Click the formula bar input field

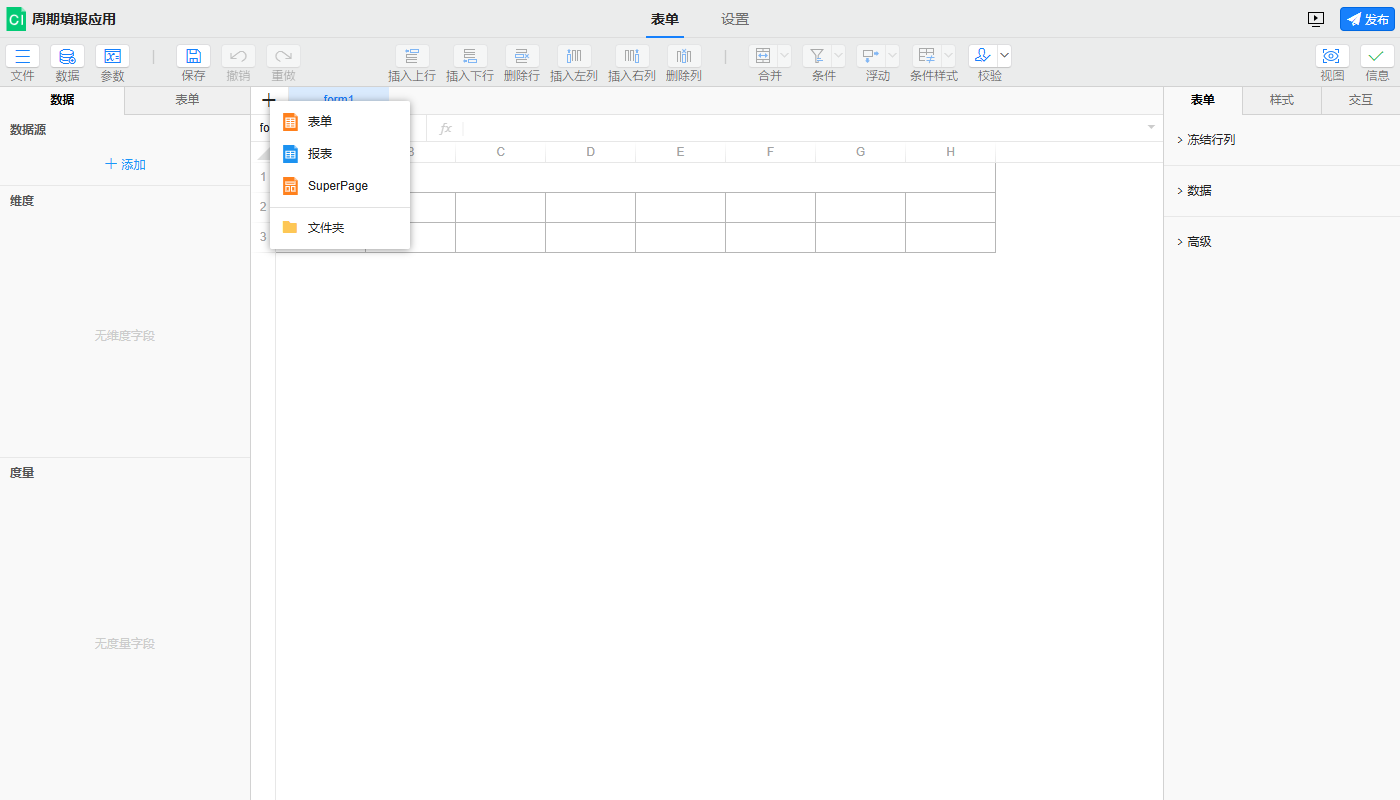[x=800, y=128]
